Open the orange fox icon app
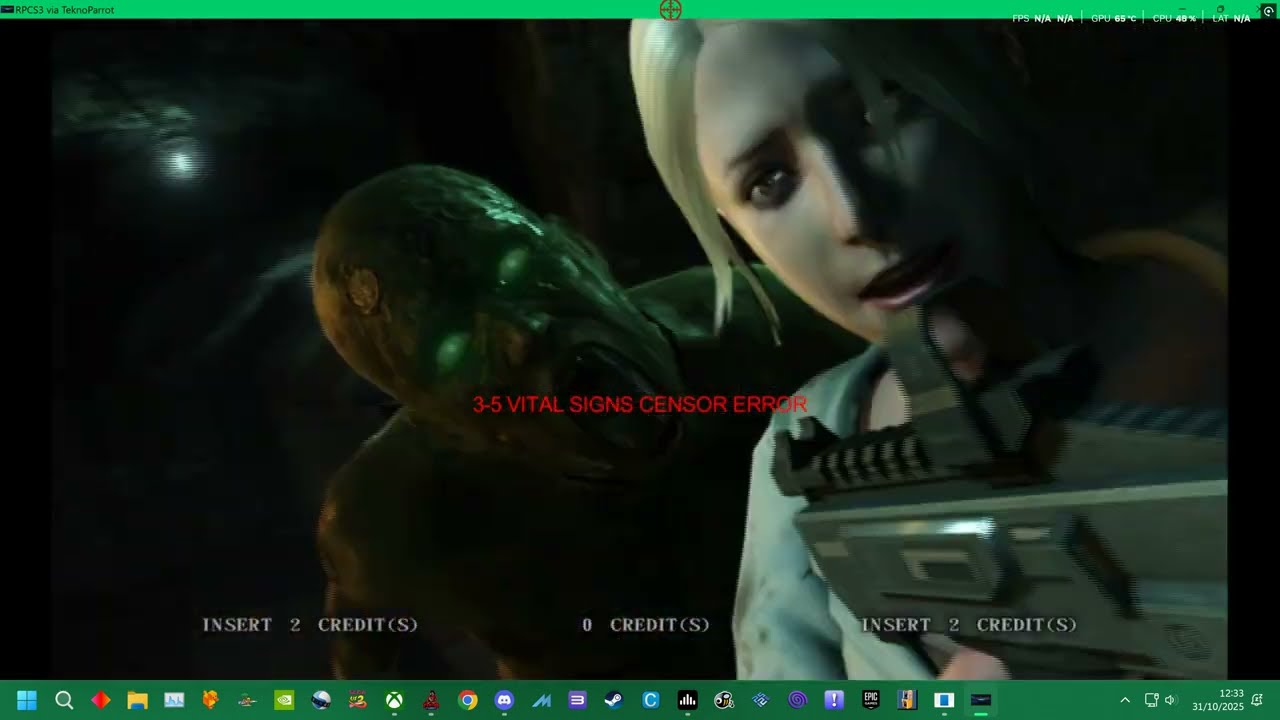The image size is (1280, 720). (x=210, y=700)
